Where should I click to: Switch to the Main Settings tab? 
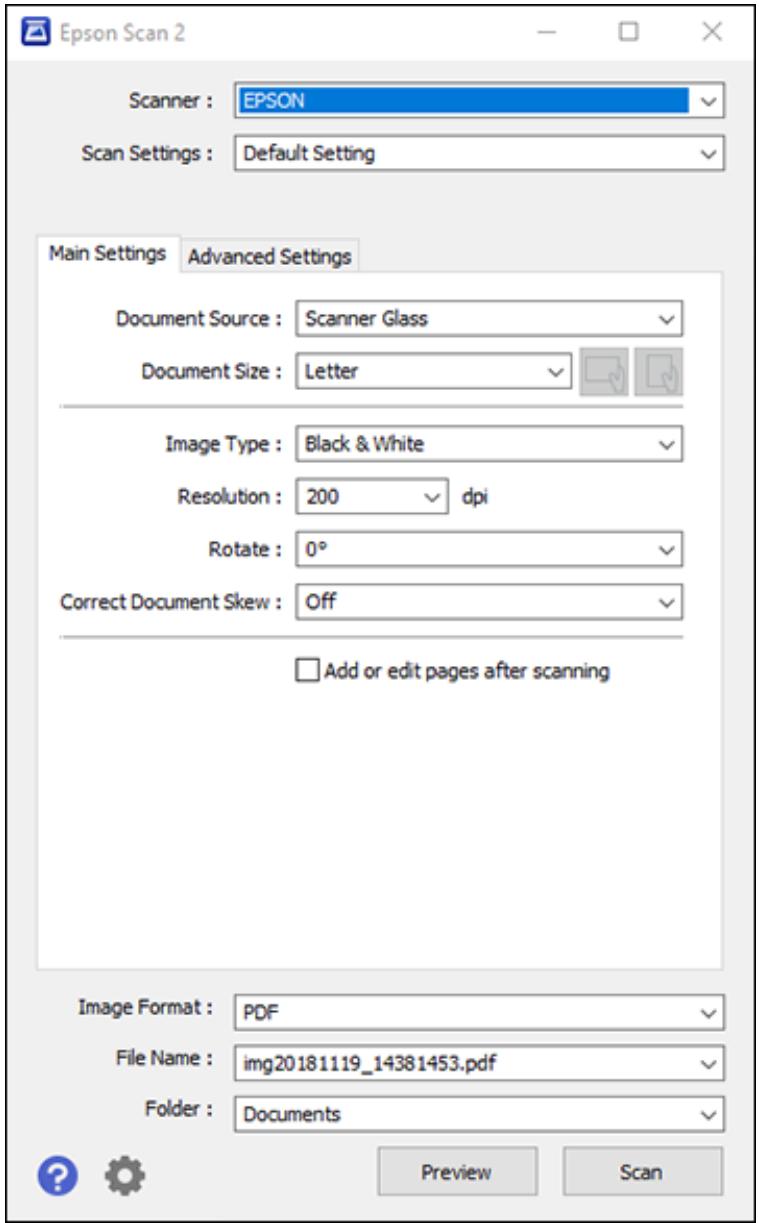tap(108, 254)
